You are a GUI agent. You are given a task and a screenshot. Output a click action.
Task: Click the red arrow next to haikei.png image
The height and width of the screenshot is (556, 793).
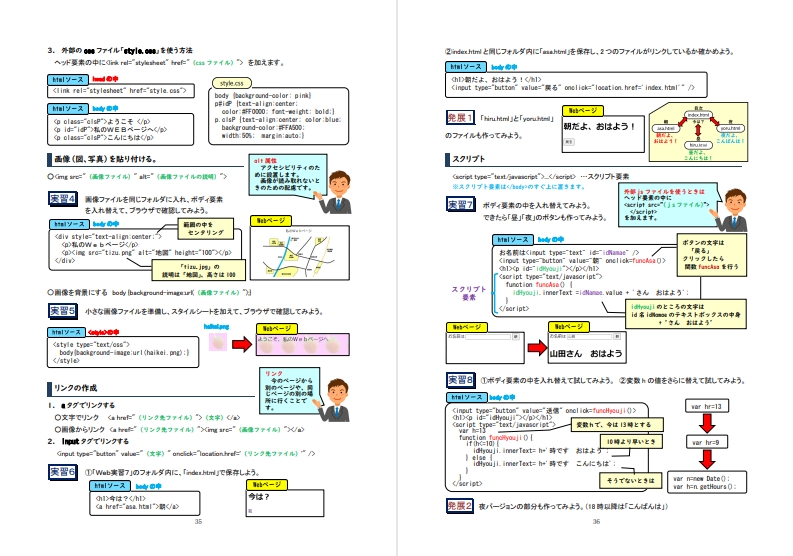click(x=242, y=345)
